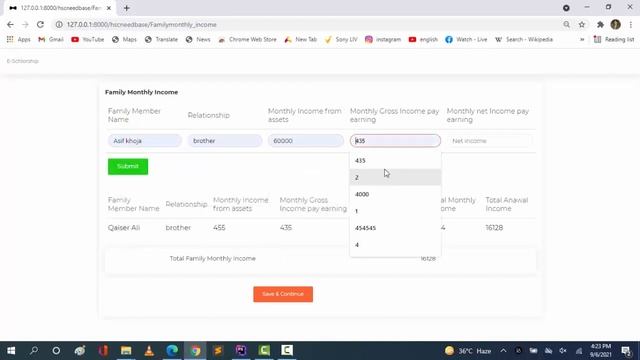Select 1 from the autocomplete suggestions

coord(395,211)
